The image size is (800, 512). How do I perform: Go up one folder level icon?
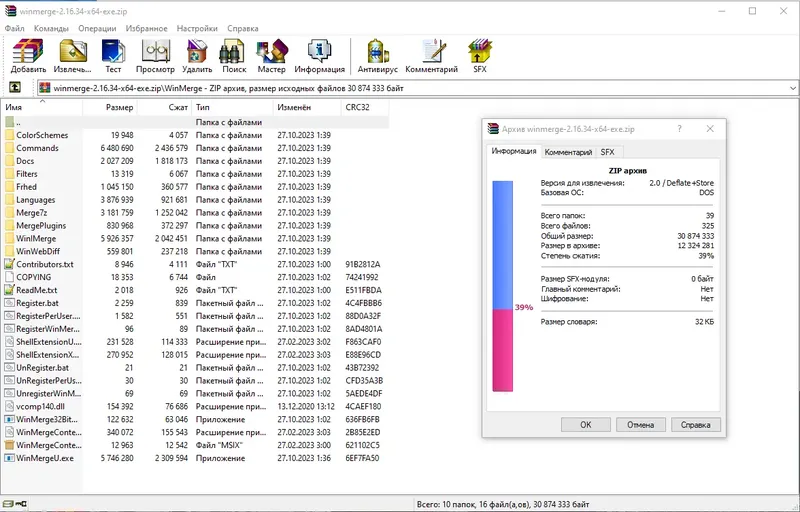[x=15, y=88]
